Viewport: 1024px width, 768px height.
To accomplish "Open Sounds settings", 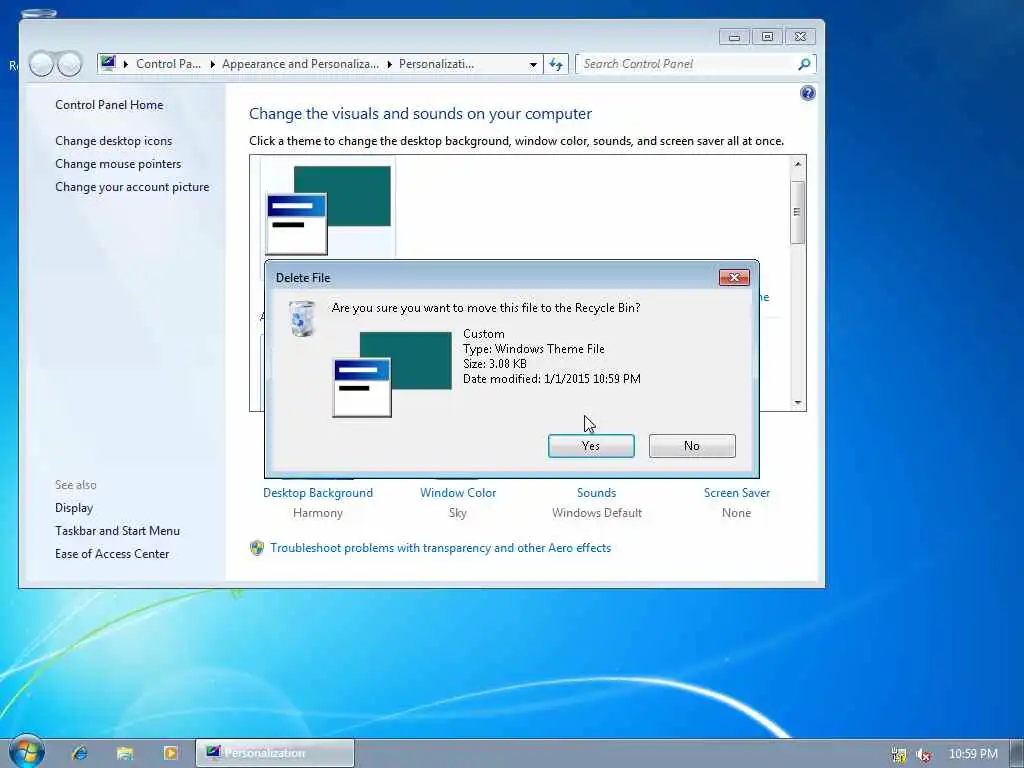I will tap(596, 493).
